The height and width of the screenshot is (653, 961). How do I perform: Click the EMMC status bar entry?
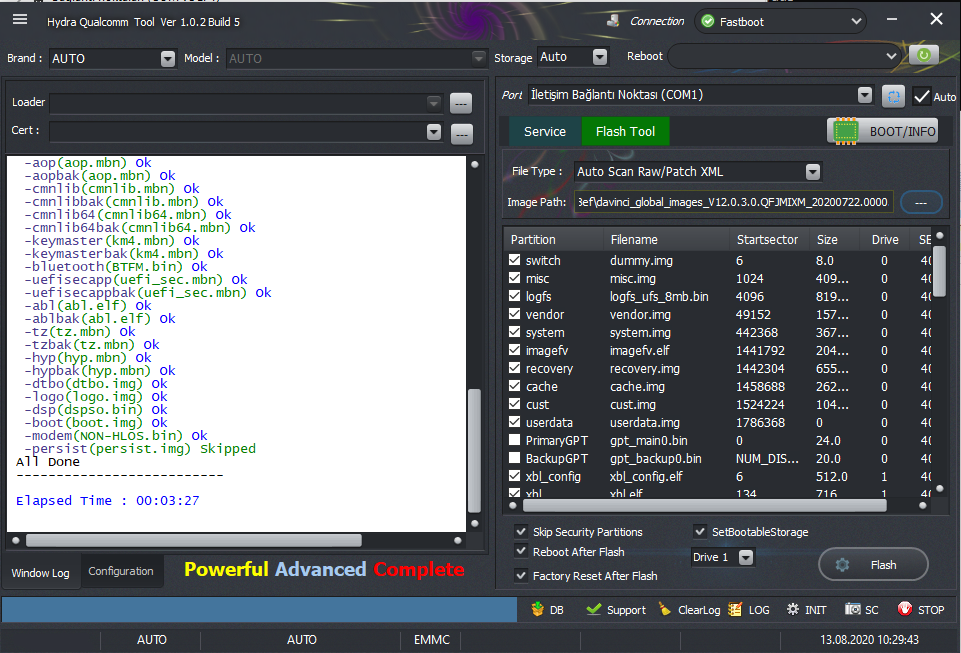431,640
